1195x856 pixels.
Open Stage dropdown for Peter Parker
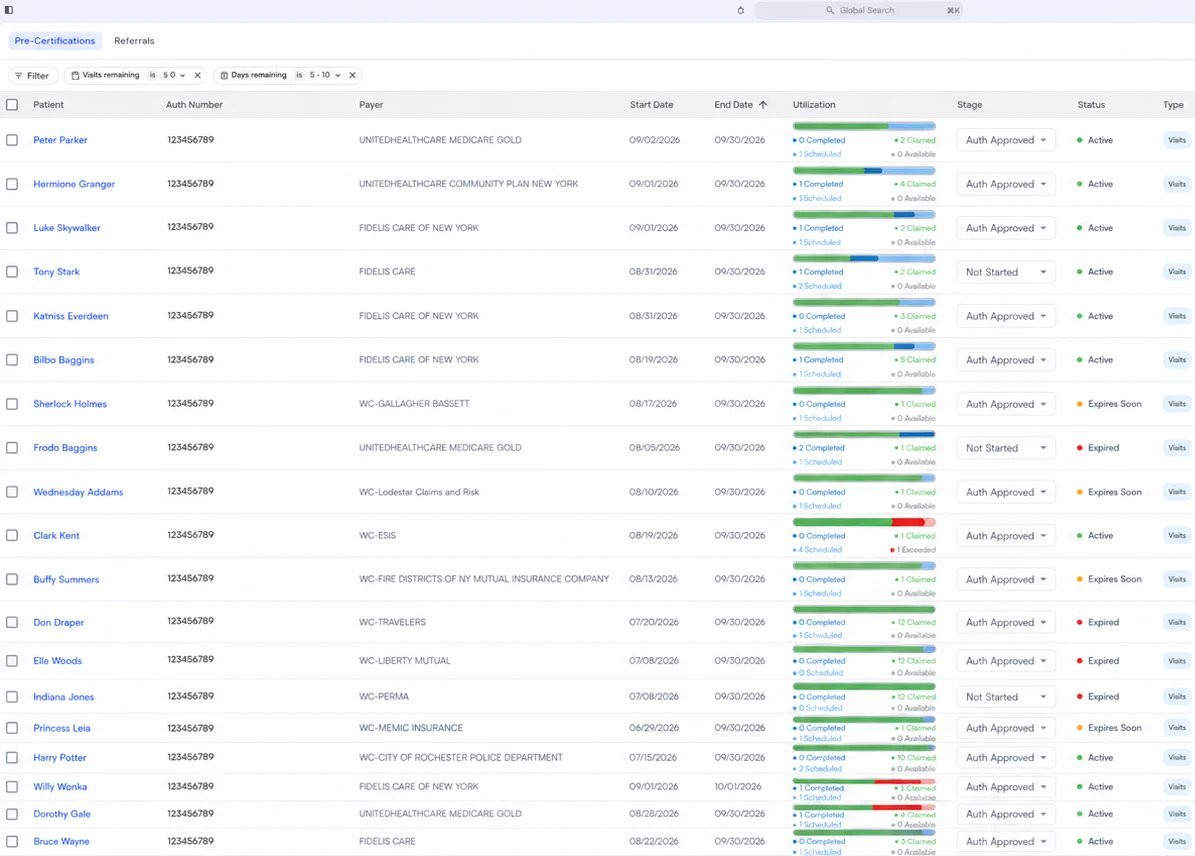tap(1006, 140)
